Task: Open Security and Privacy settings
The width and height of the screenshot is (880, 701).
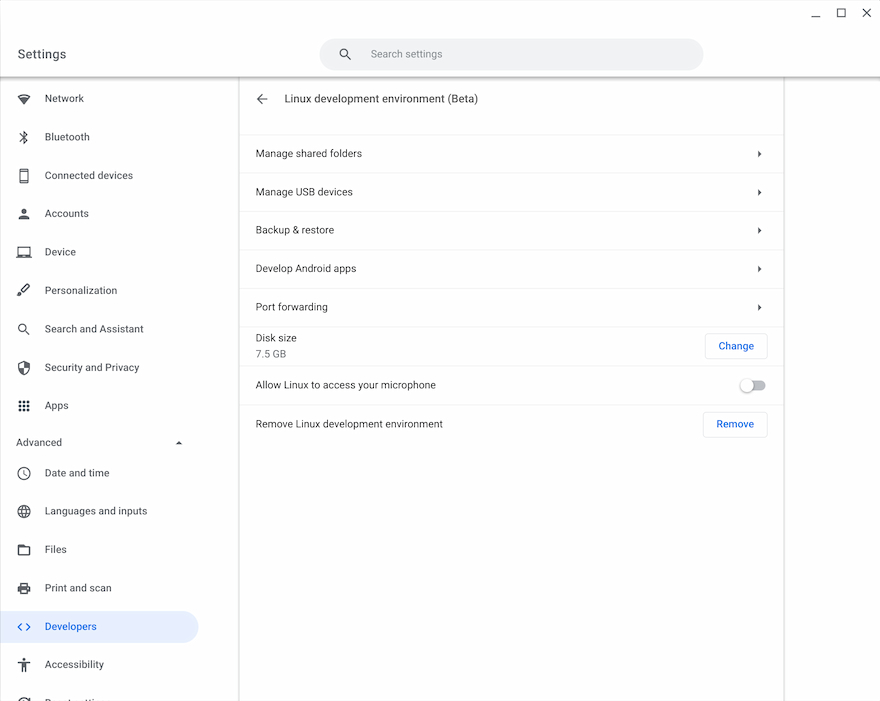Action: (99, 368)
